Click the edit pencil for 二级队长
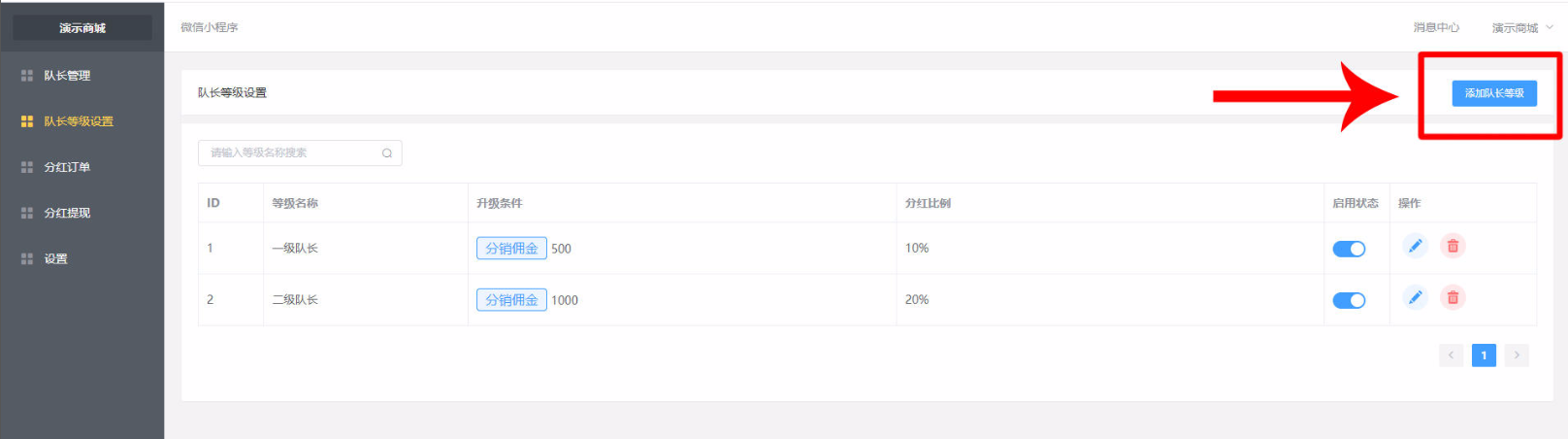This screenshot has width=1568, height=439. (x=1415, y=297)
